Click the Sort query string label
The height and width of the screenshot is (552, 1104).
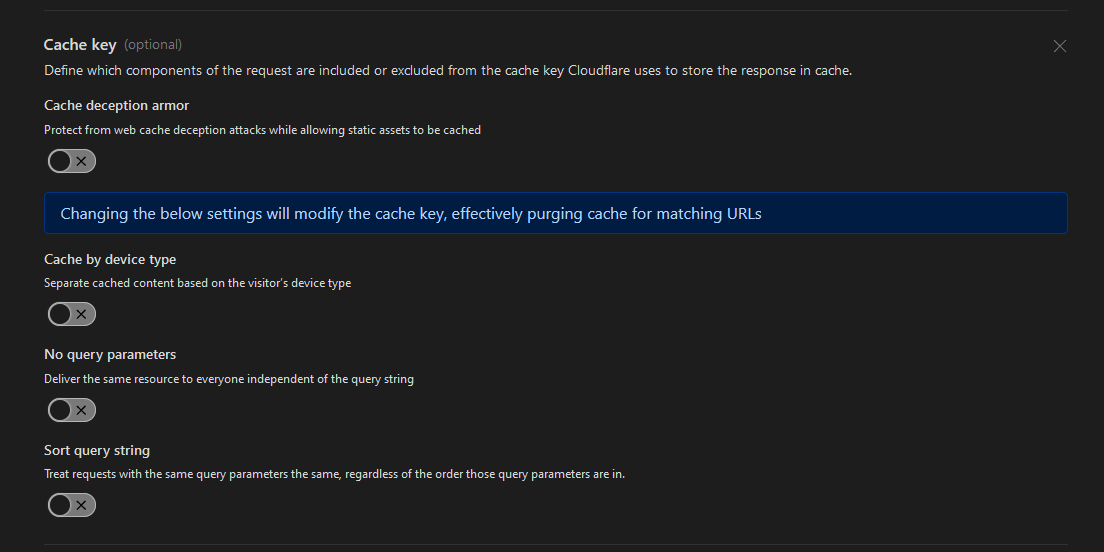point(97,450)
